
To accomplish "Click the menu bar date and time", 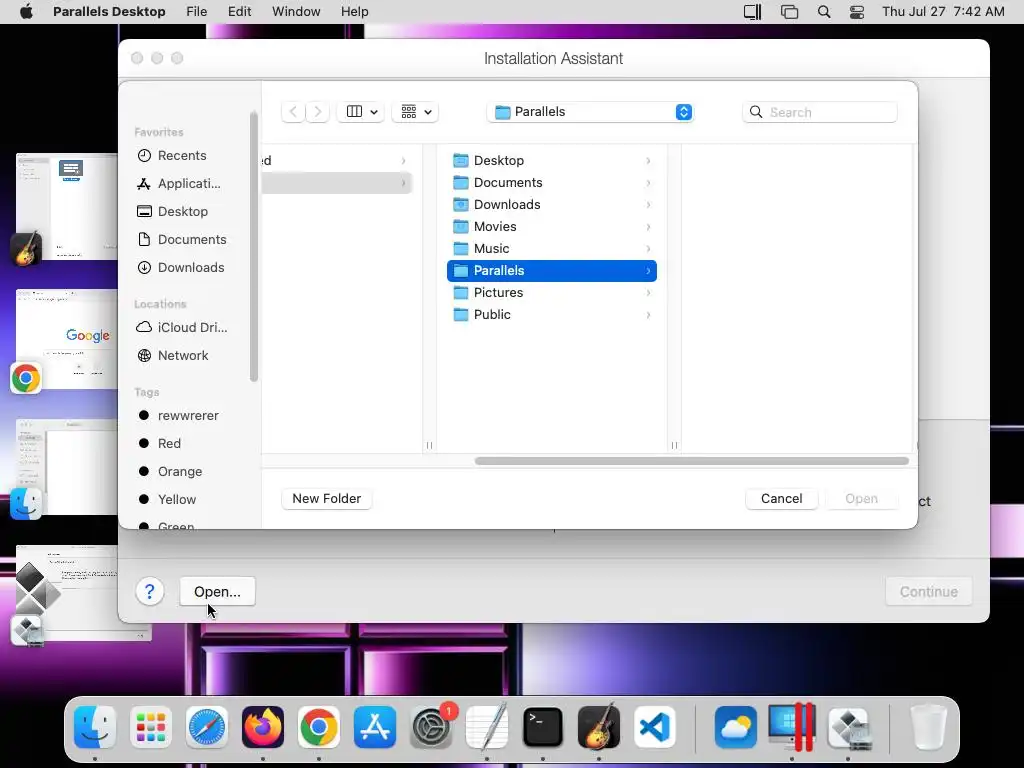I will pyautogui.click(x=943, y=12).
